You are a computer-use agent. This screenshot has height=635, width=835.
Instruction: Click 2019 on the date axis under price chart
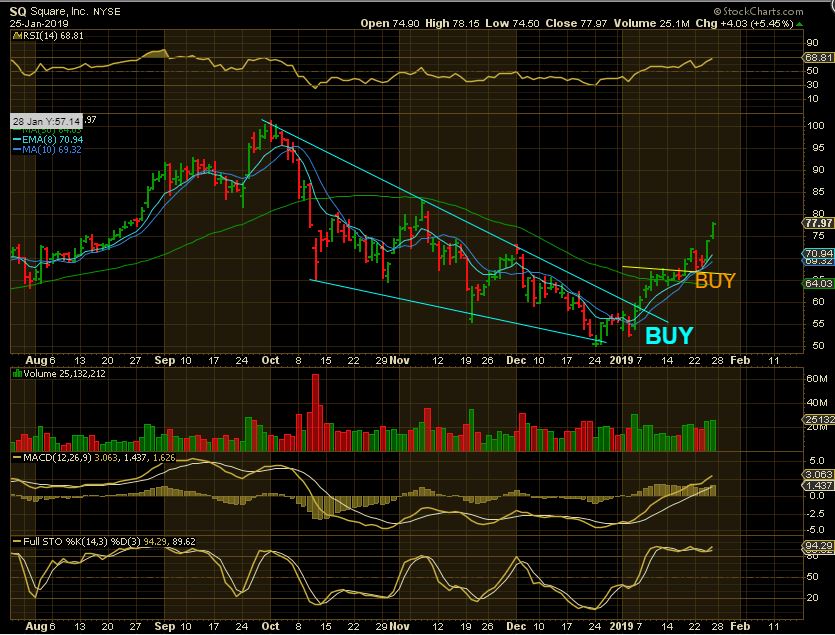(x=621, y=360)
